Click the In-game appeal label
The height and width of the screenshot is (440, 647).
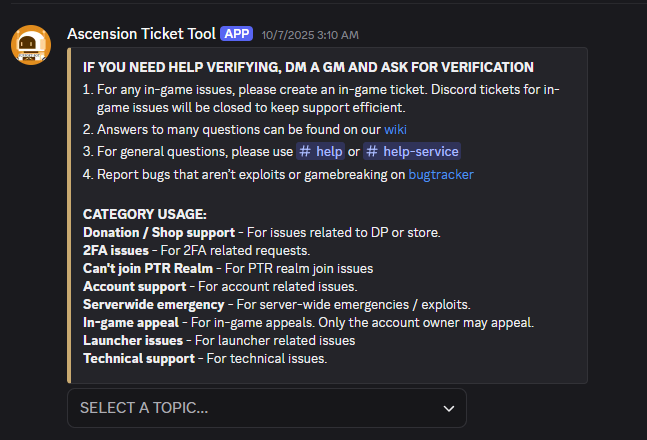point(130,322)
